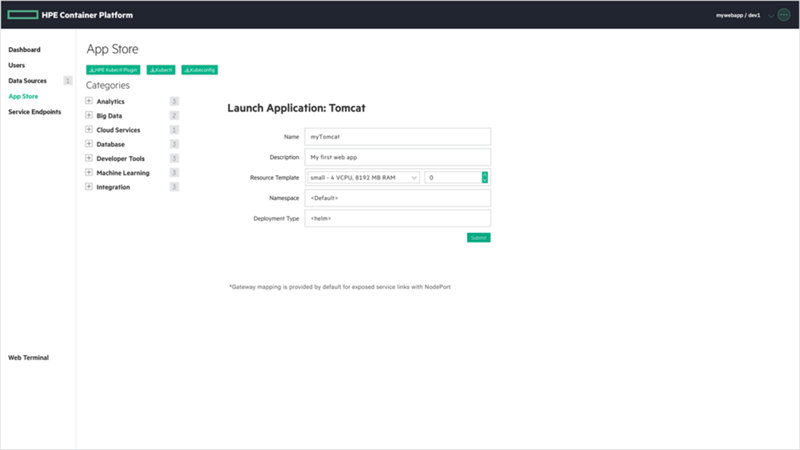Click the HPE Container Platform title
The image size is (800, 450).
[x=87, y=15]
